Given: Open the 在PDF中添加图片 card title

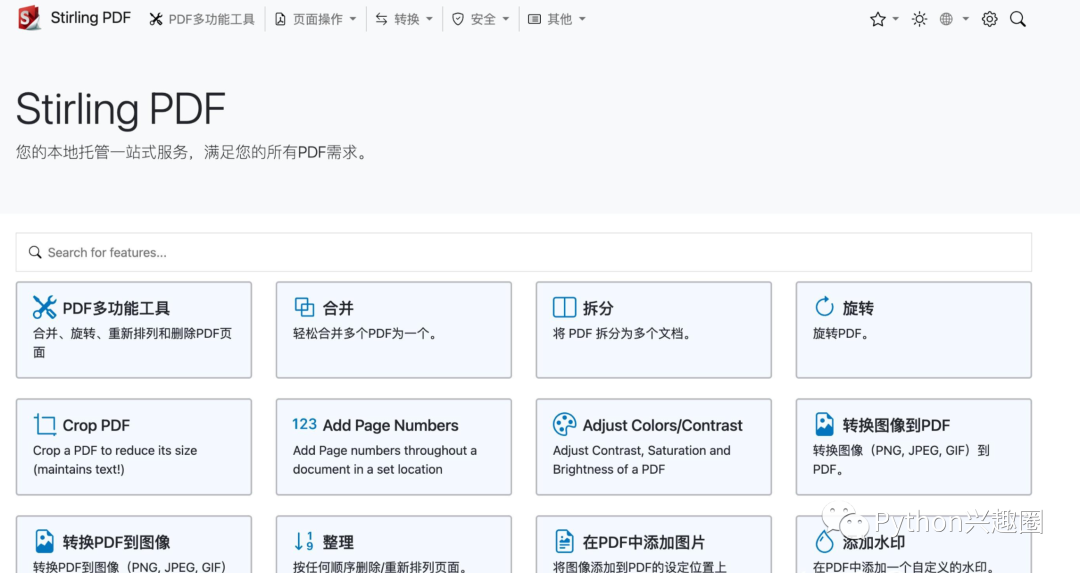Looking at the screenshot, I should coord(644,543).
